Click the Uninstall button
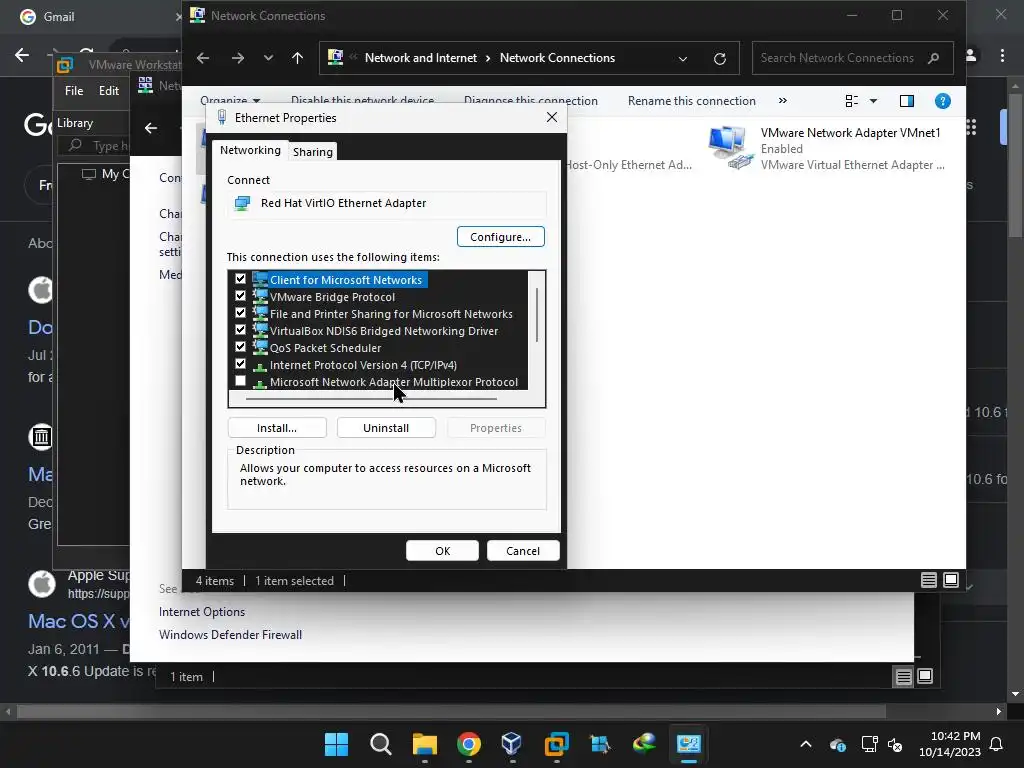1024x768 pixels. 386,428
